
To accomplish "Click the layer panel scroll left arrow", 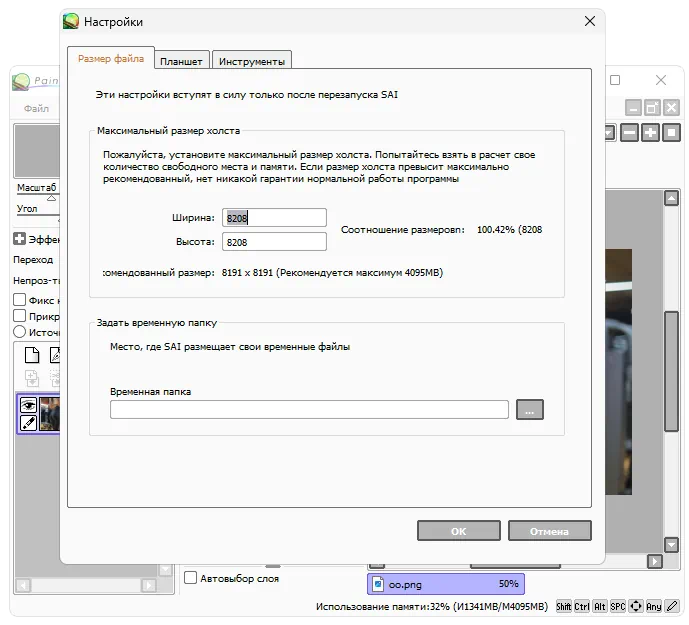I will [x=23, y=585].
